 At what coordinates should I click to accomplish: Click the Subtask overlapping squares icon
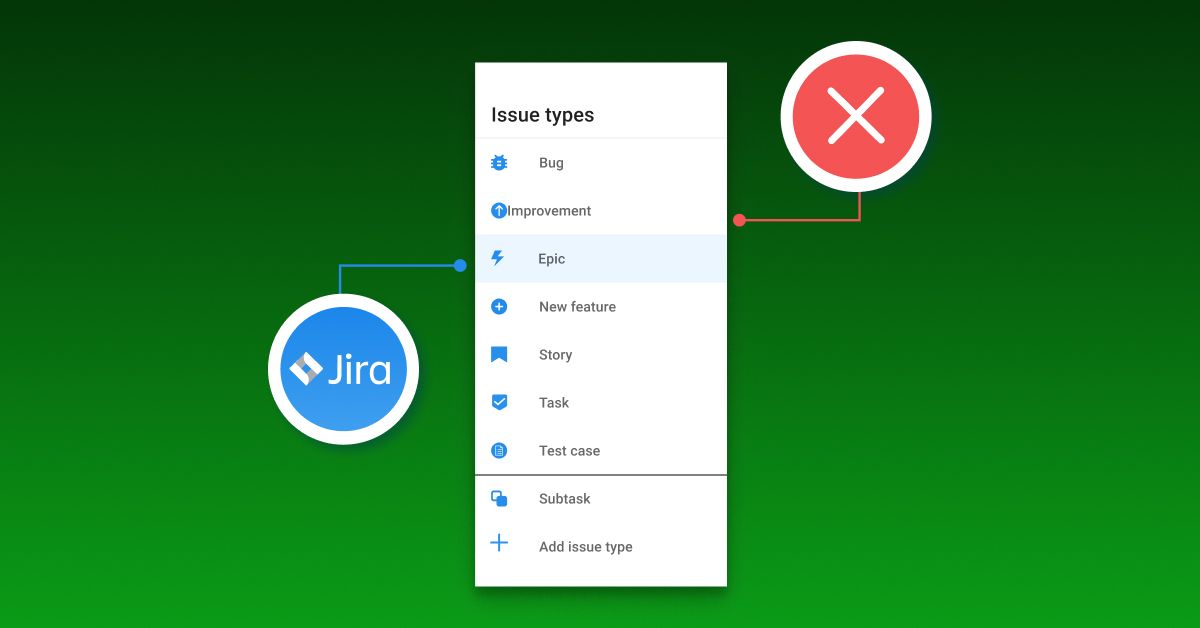coord(499,498)
